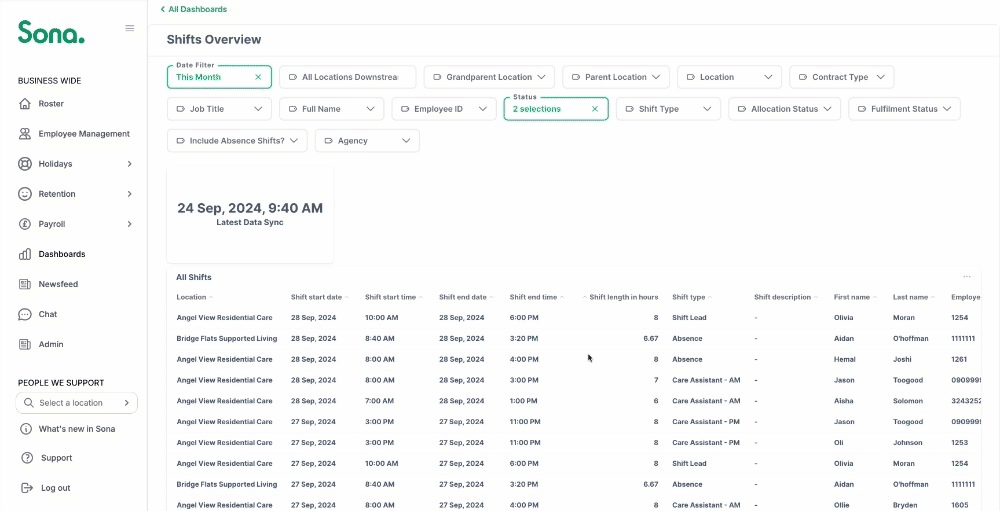Click the Holidays lifebuoy icon
1000x511 pixels.
25,164
